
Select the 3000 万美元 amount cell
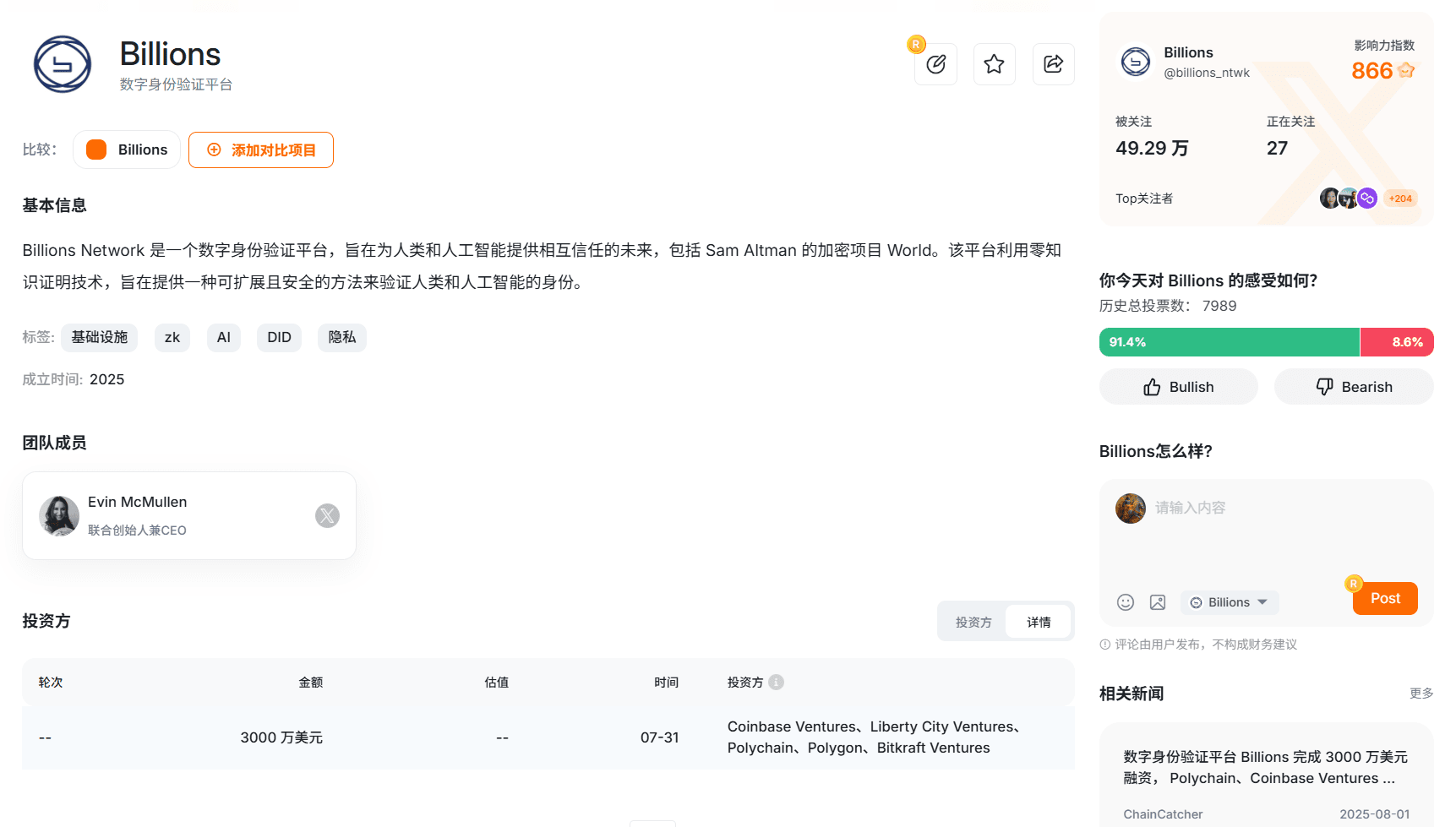[x=281, y=737]
